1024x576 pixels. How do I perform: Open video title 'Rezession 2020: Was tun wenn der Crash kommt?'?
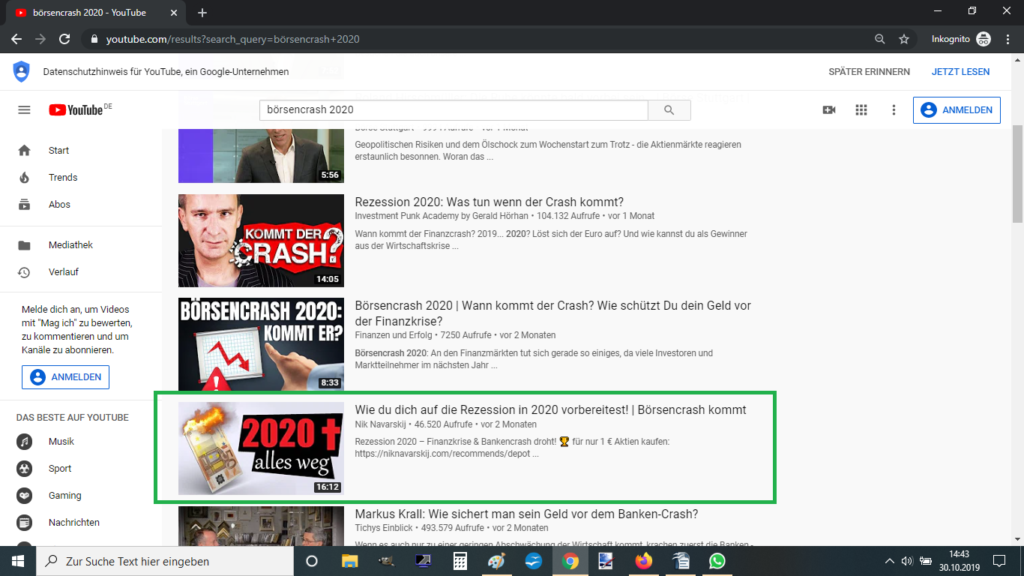pos(489,202)
